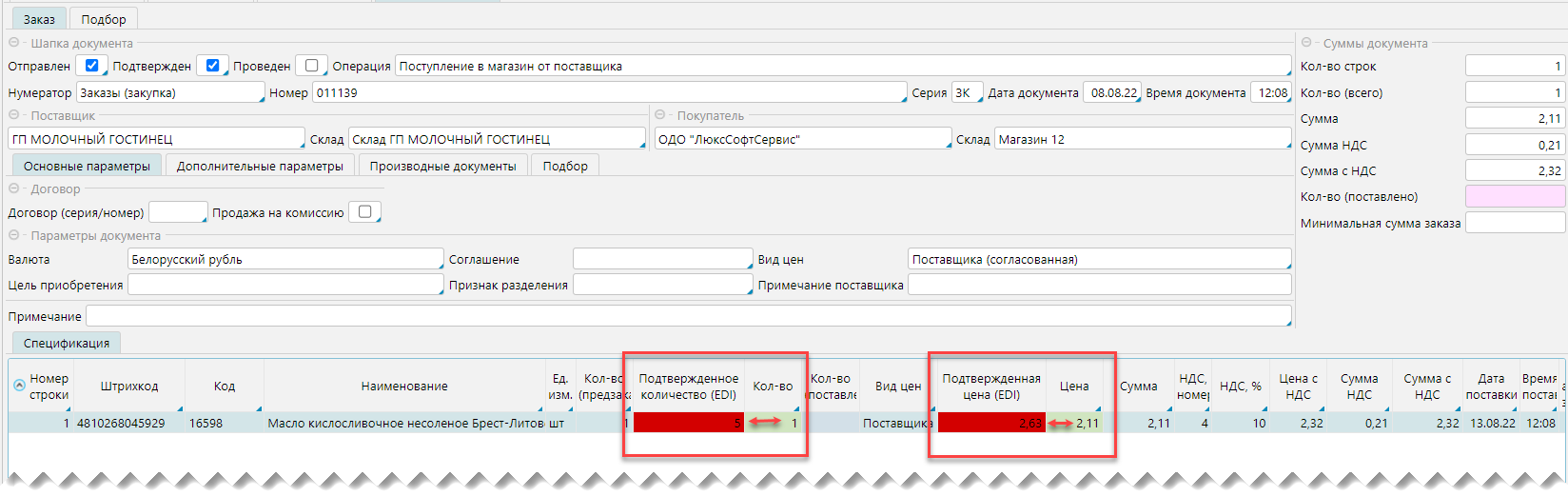Screen dimensions: 1568x496
Task: Select red Подтвержденная цена (EDI) cell 2,63
Action: pos(990,423)
